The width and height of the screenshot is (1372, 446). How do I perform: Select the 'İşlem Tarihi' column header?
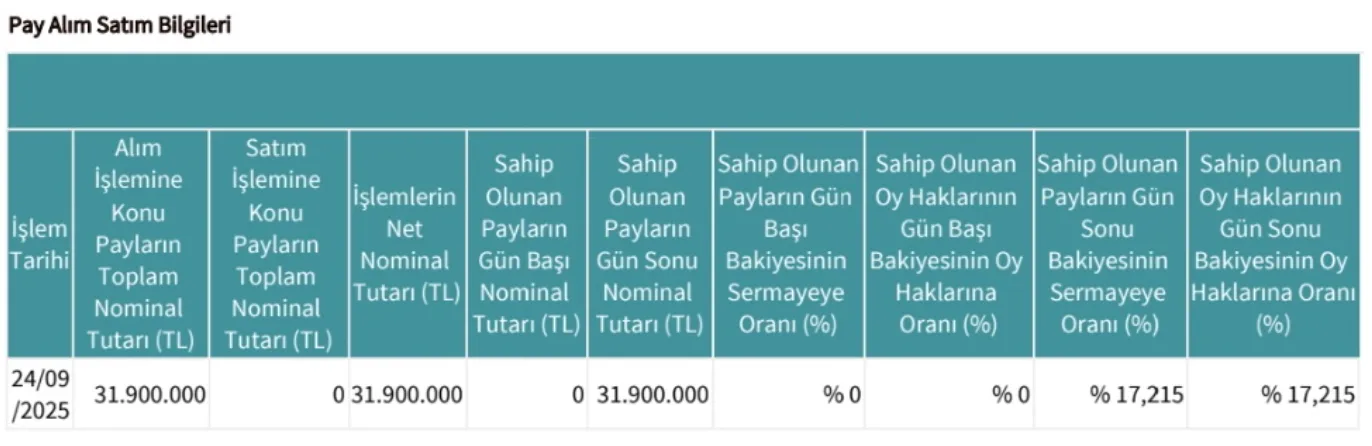(x=39, y=244)
